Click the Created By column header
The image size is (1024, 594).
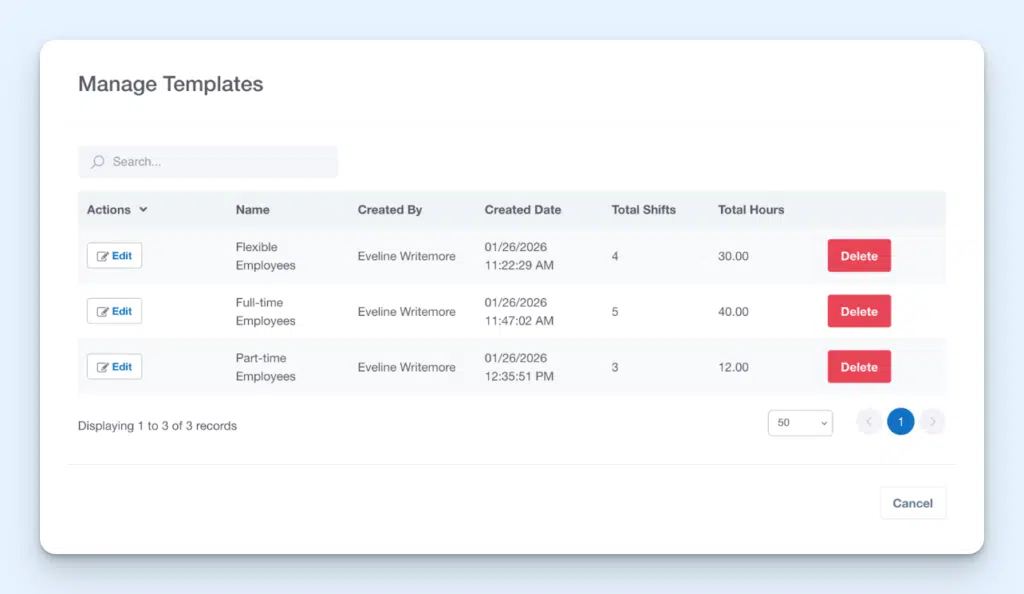390,210
